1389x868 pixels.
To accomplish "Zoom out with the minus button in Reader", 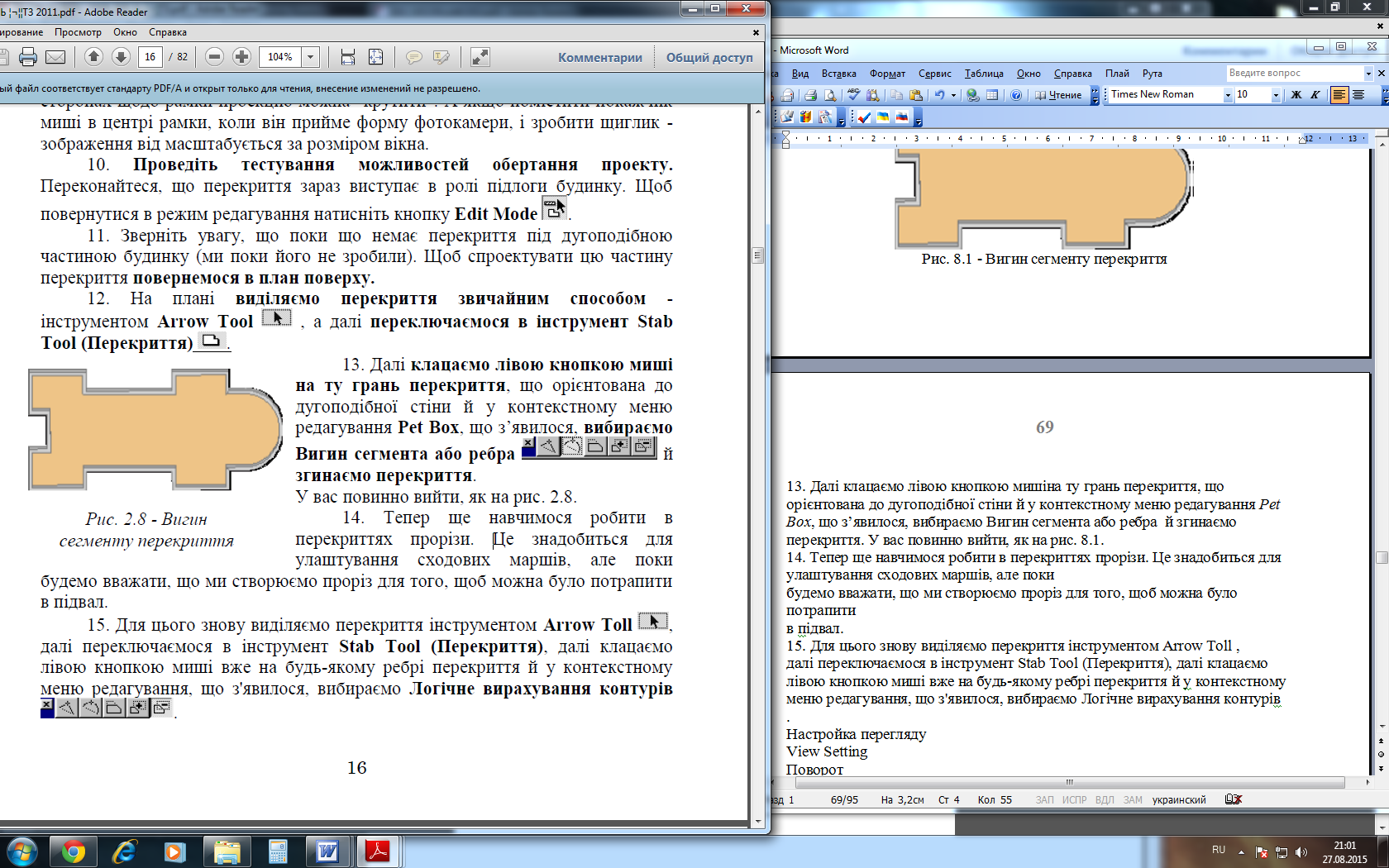I will point(214,56).
